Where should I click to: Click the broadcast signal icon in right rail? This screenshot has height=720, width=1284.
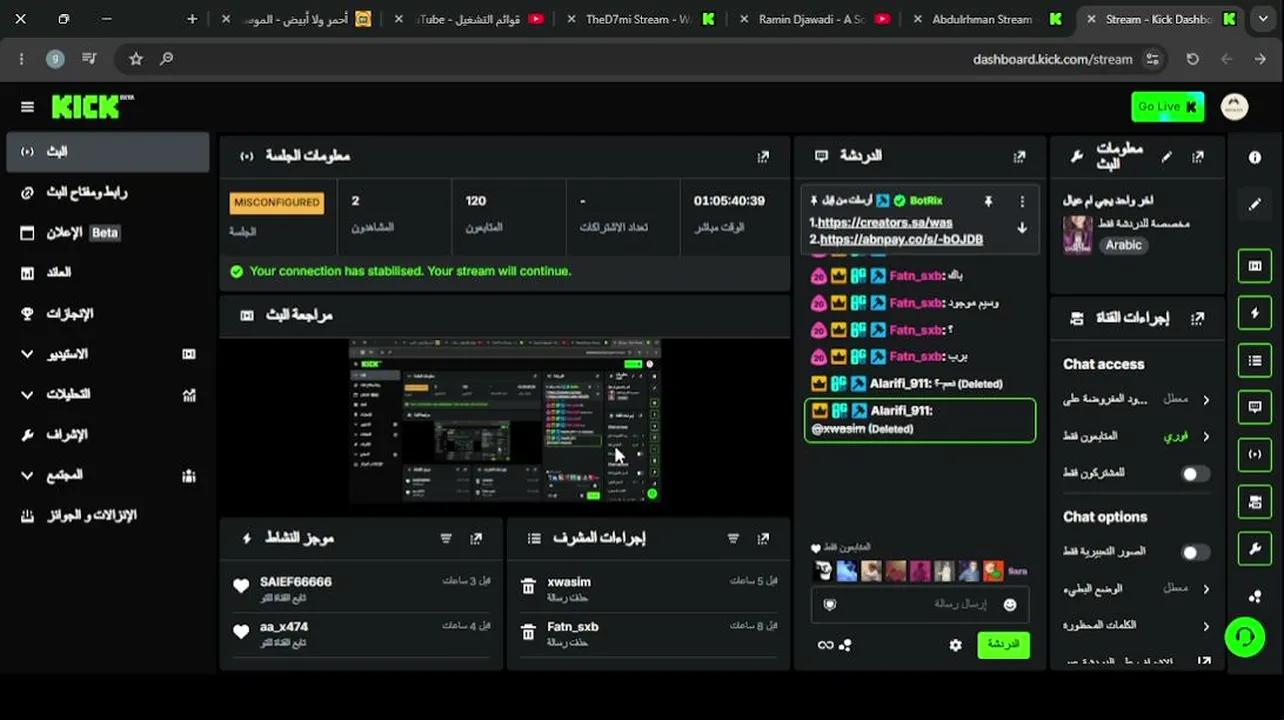pos(1255,454)
